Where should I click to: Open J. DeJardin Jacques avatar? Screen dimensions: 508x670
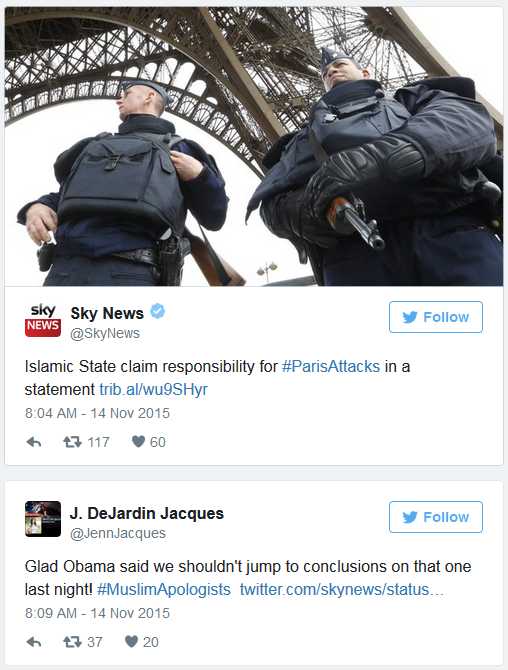43,519
